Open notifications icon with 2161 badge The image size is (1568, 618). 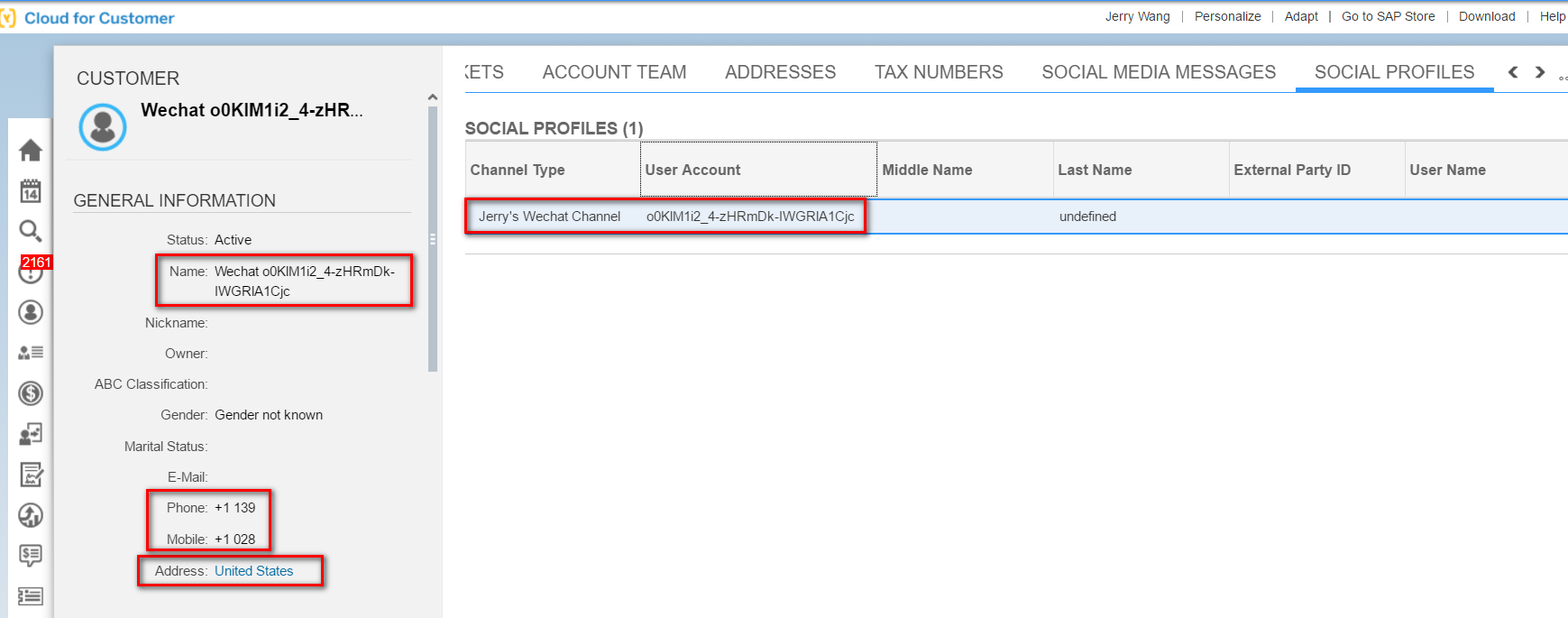(x=32, y=270)
